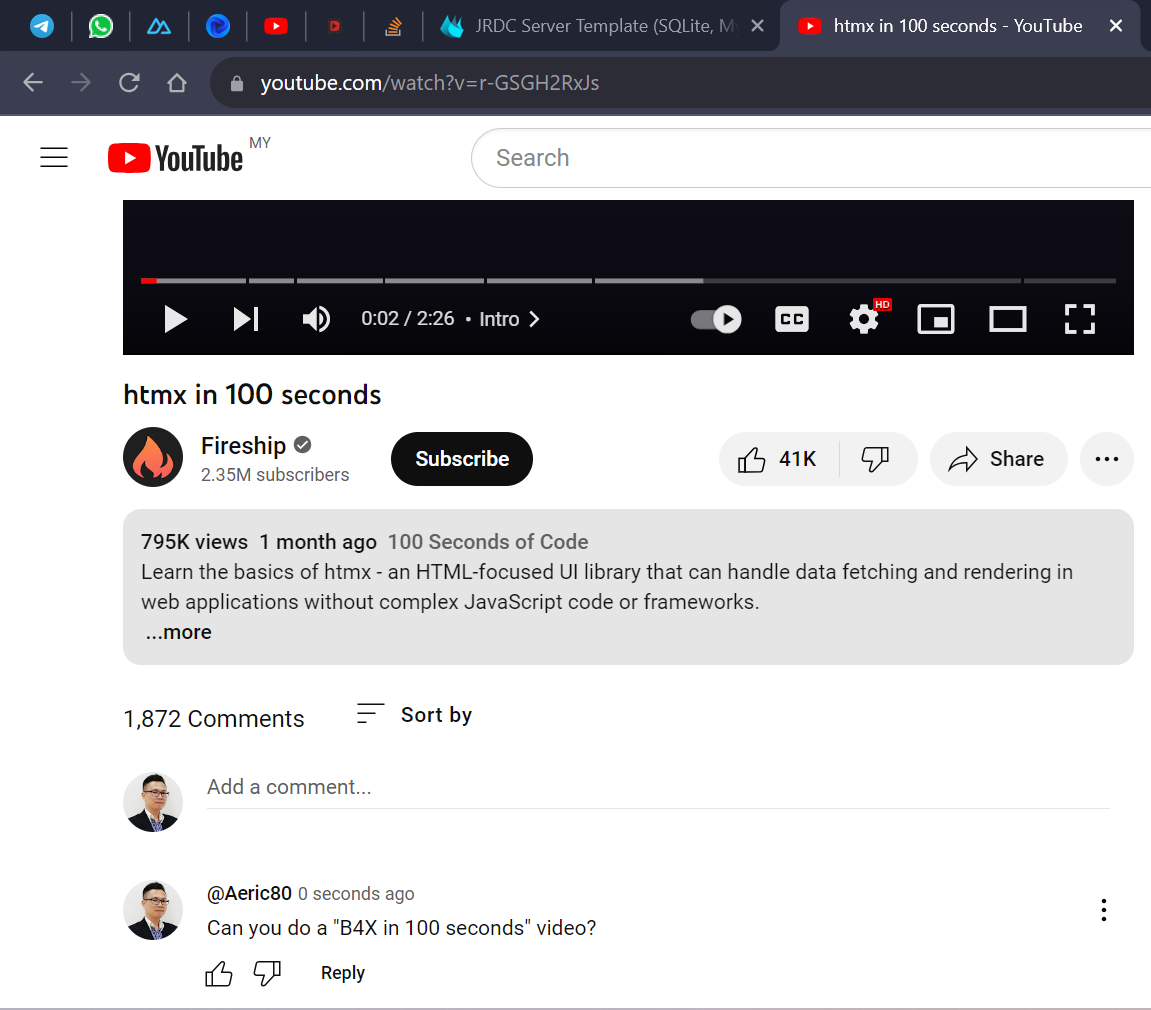This screenshot has height=1010, width=1151.
Task: Toggle the autoplay switch
Action: click(716, 319)
